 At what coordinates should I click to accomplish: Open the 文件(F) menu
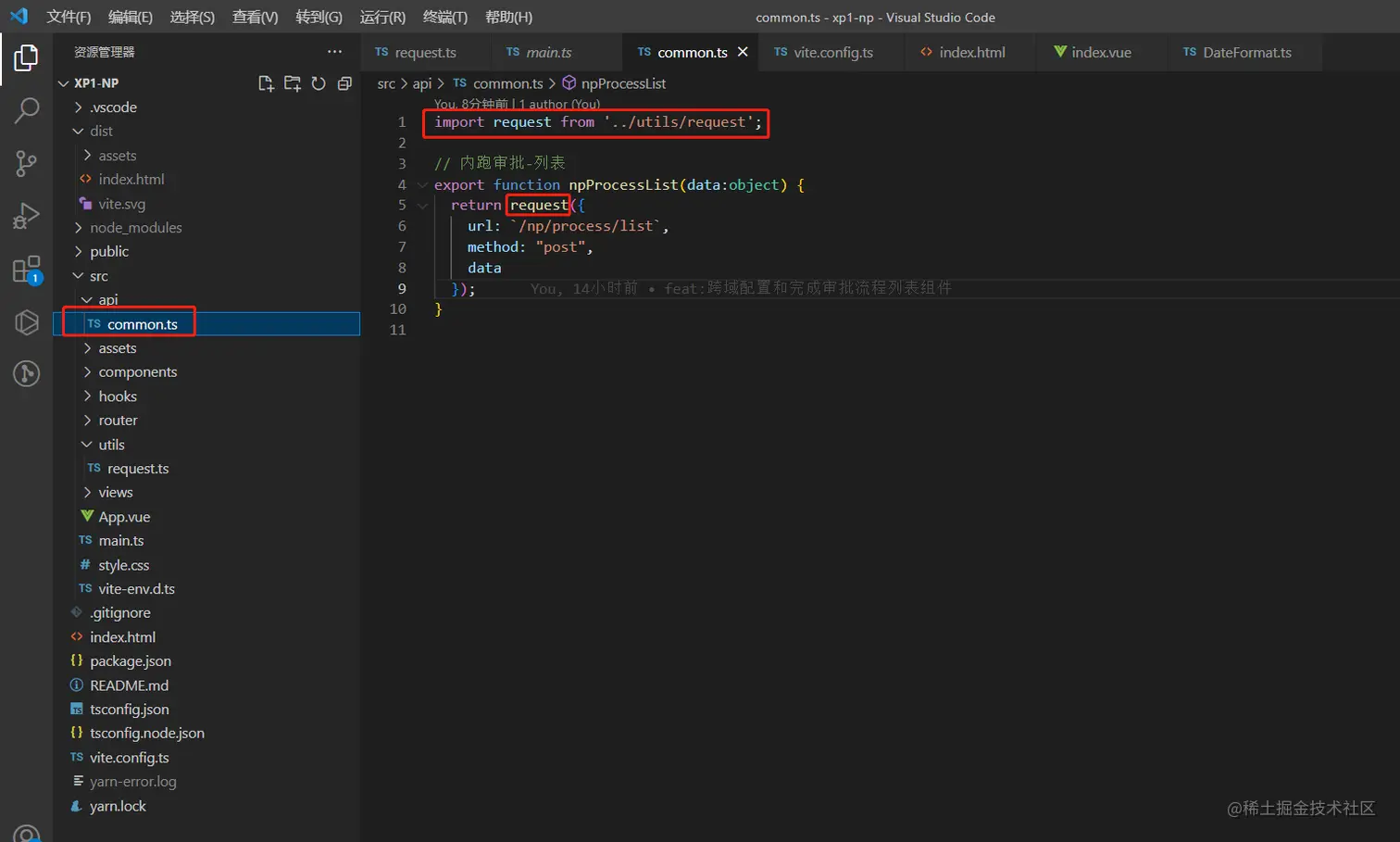(69, 17)
